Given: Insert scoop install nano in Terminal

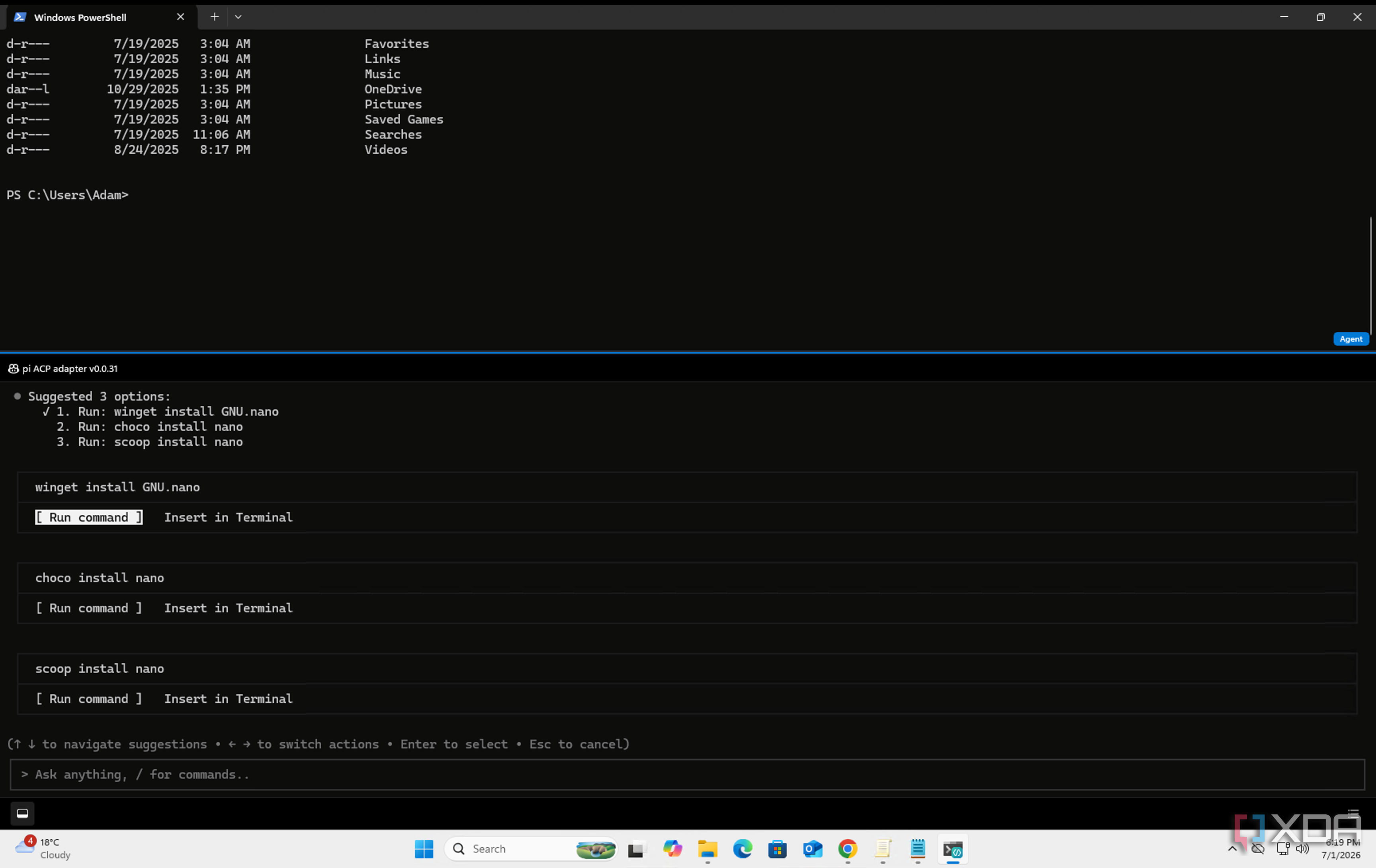Looking at the screenshot, I should [228, 699].
